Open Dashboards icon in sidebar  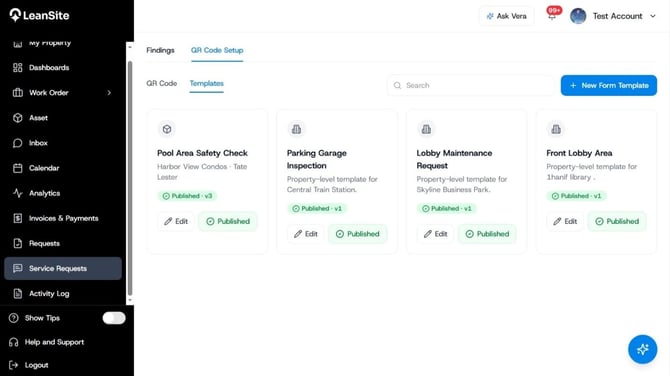click(x=18, y=68)
